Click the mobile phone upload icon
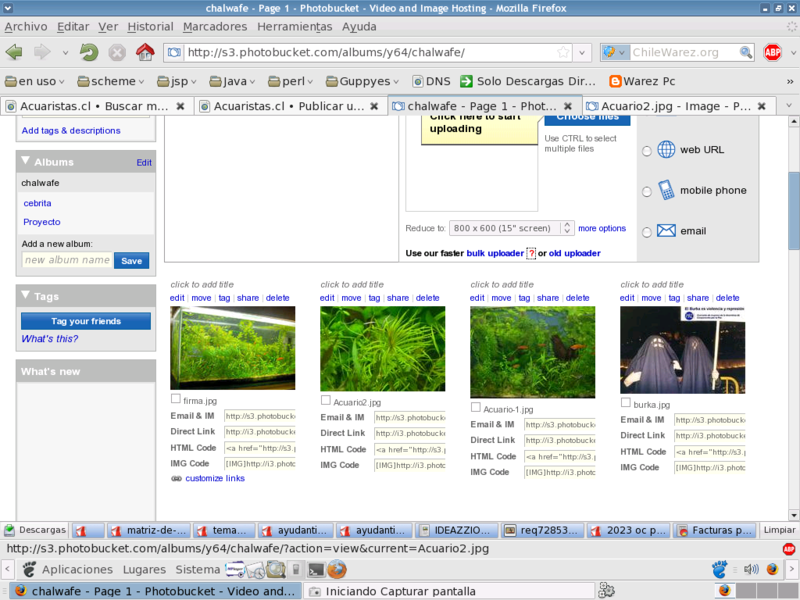This screenshot has height=600, width=800. (x=666, y=190)
